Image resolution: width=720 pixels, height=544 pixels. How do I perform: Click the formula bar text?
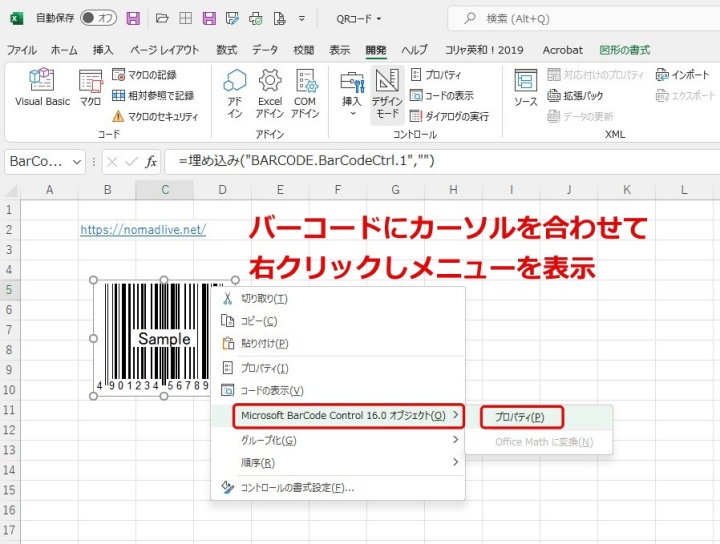[306, 161]
